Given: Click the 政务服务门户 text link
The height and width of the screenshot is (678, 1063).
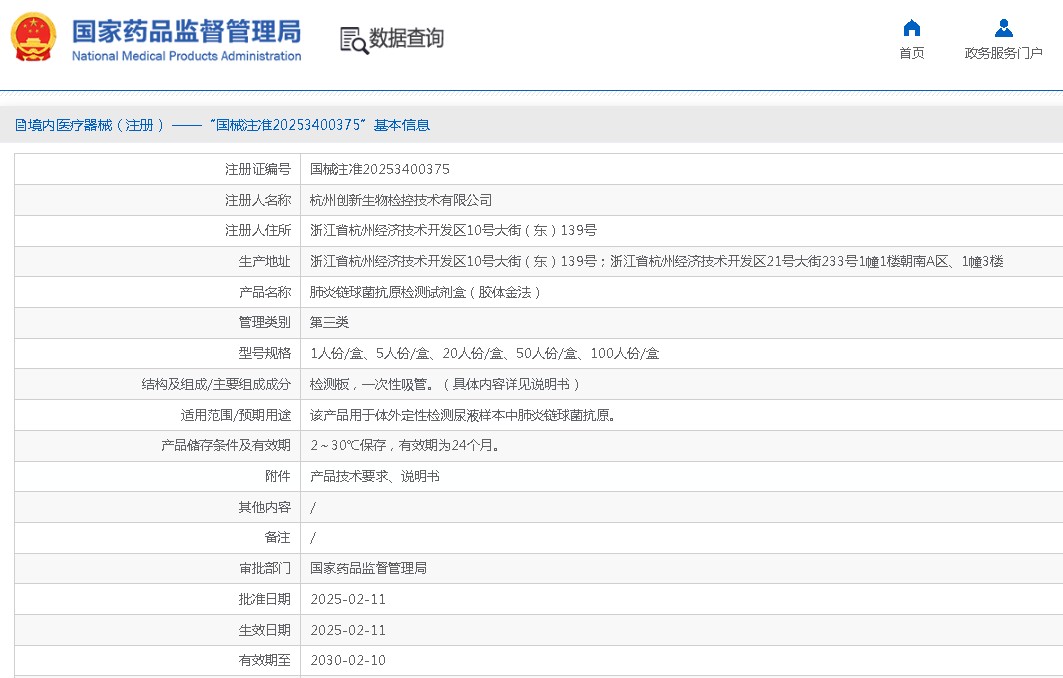Looking at the screenshot, I should tap(1003, 53).
